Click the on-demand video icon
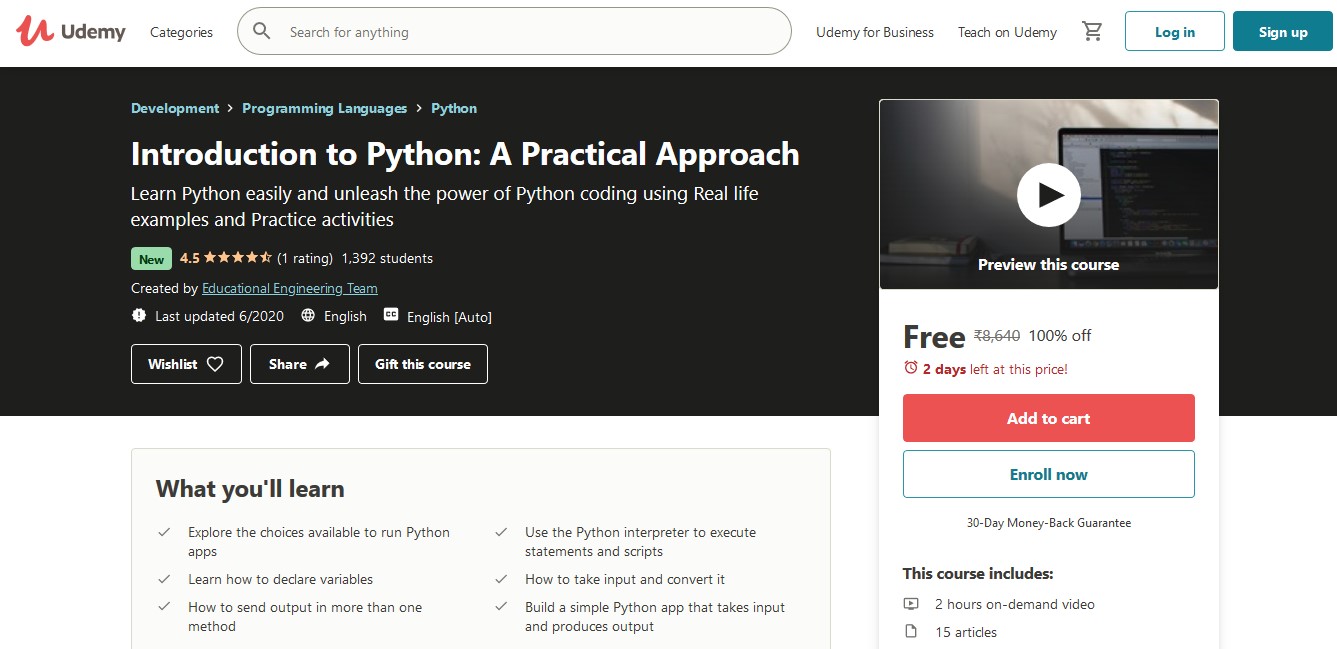 click(x=911, y=604)
